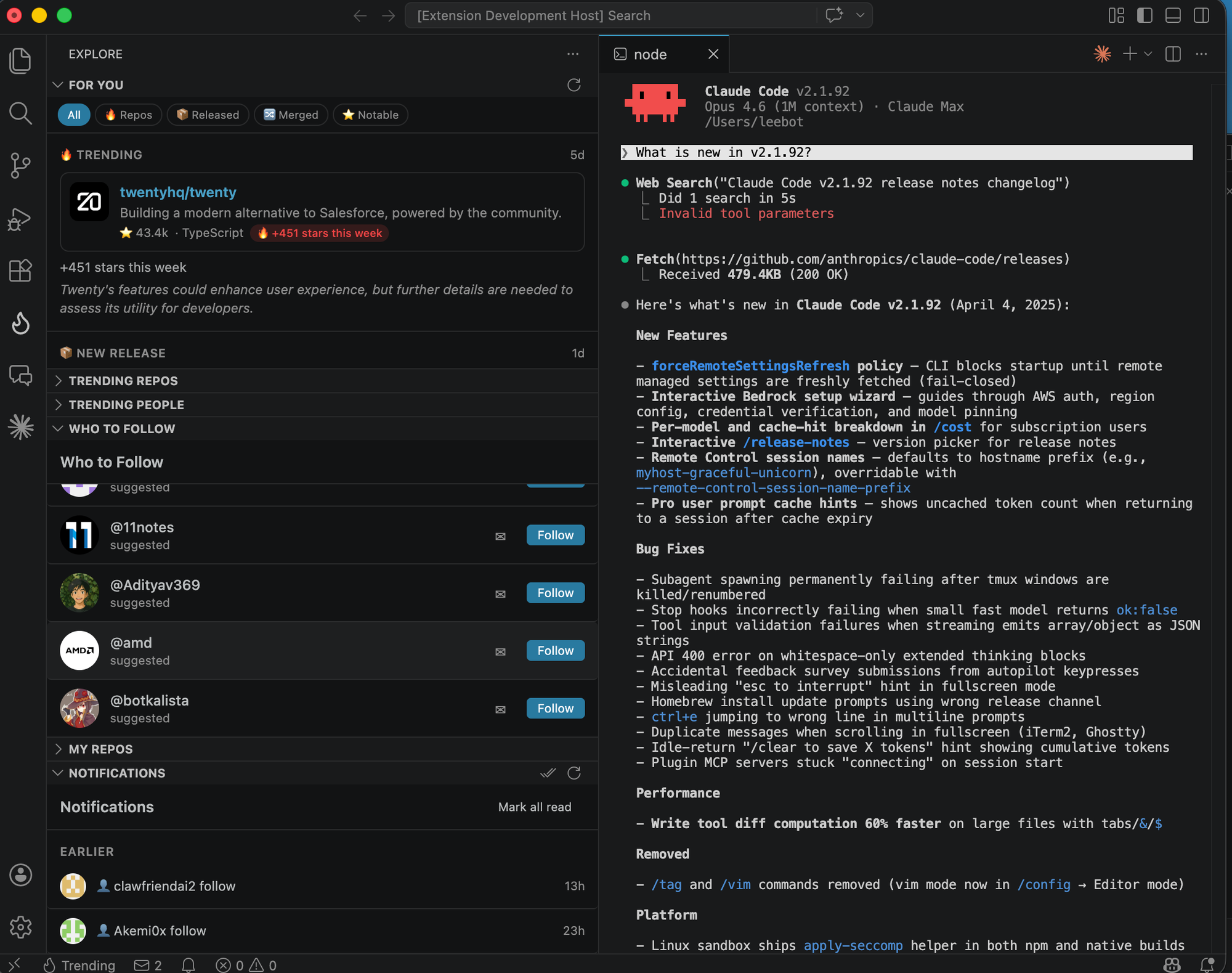The width and height of the screenshot is (1232, 973).
Task: Expand the Trending Repos section
Action: pyautogui.click(x=123, y=380)
